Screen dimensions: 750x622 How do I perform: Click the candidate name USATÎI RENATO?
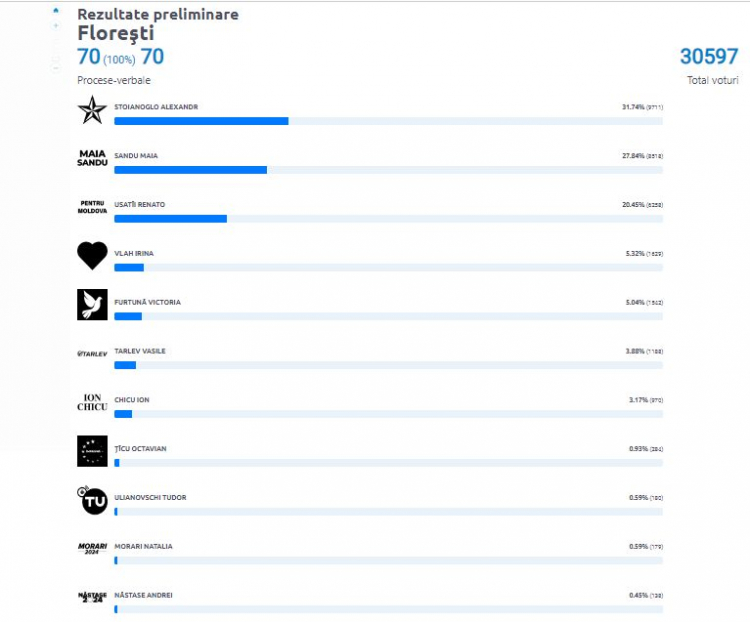click(140, 204)
